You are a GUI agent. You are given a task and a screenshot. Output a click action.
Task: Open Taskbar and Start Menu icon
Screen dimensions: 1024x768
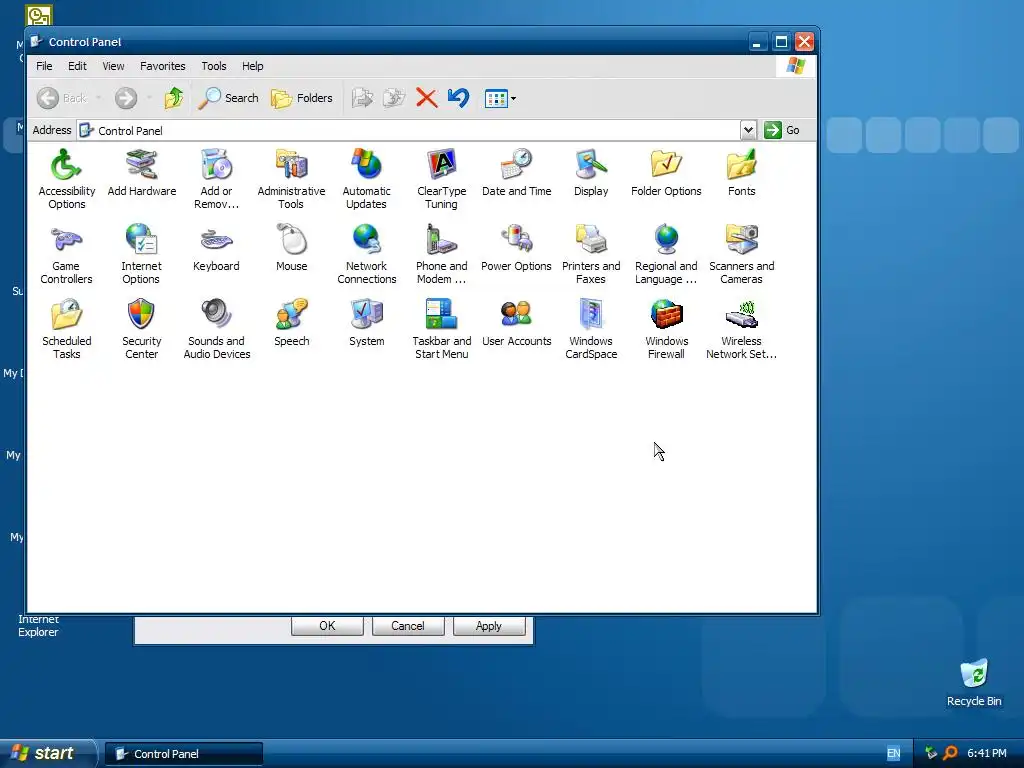pyautogui.click(x=441, y=328)
